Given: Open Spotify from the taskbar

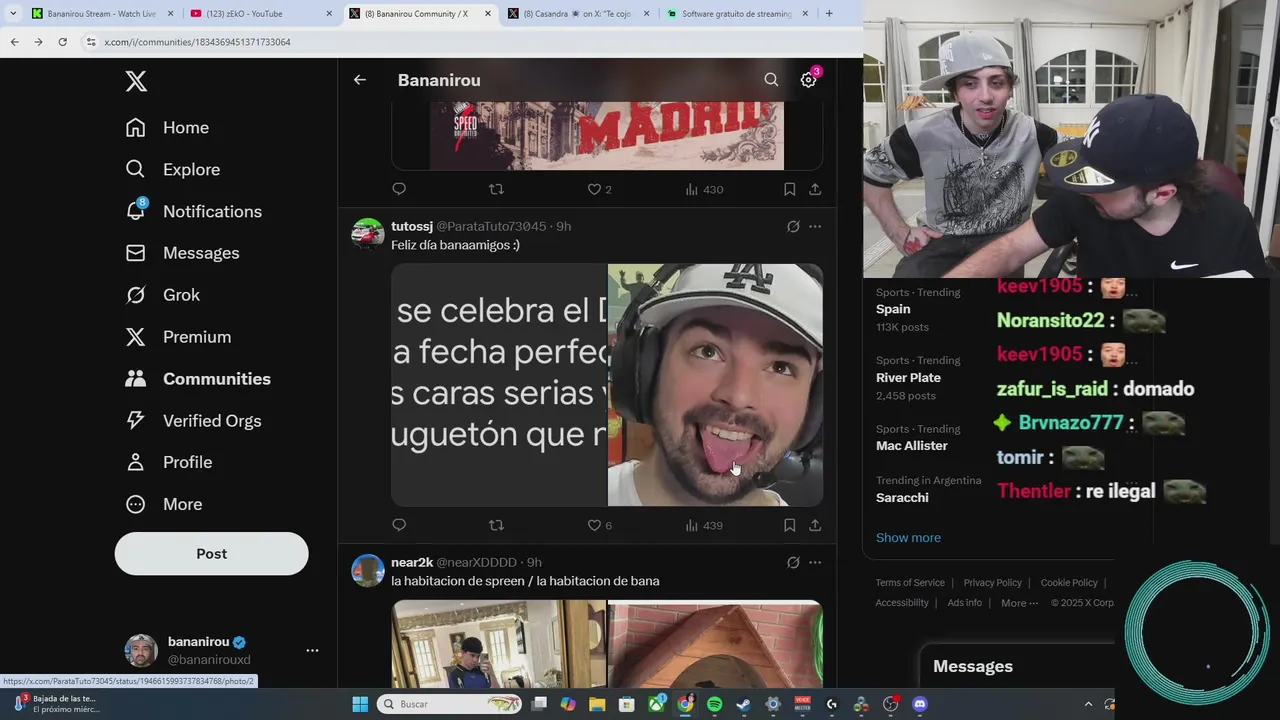Looking at the screenshot, I should [714, 704].
